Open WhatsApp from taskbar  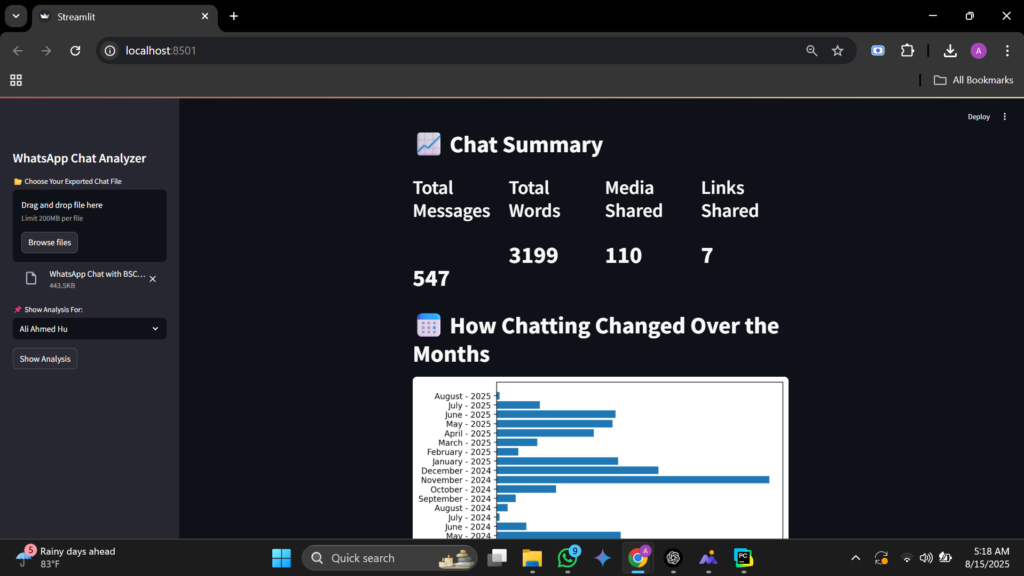pos(568,558)
